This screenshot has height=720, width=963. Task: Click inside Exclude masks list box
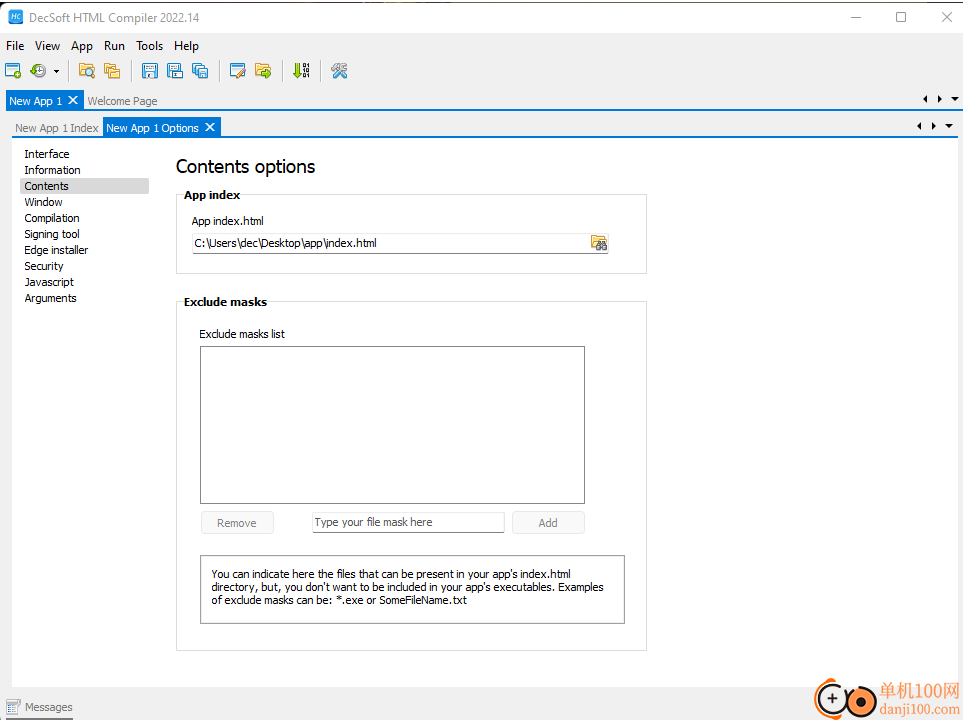point(392,425)
